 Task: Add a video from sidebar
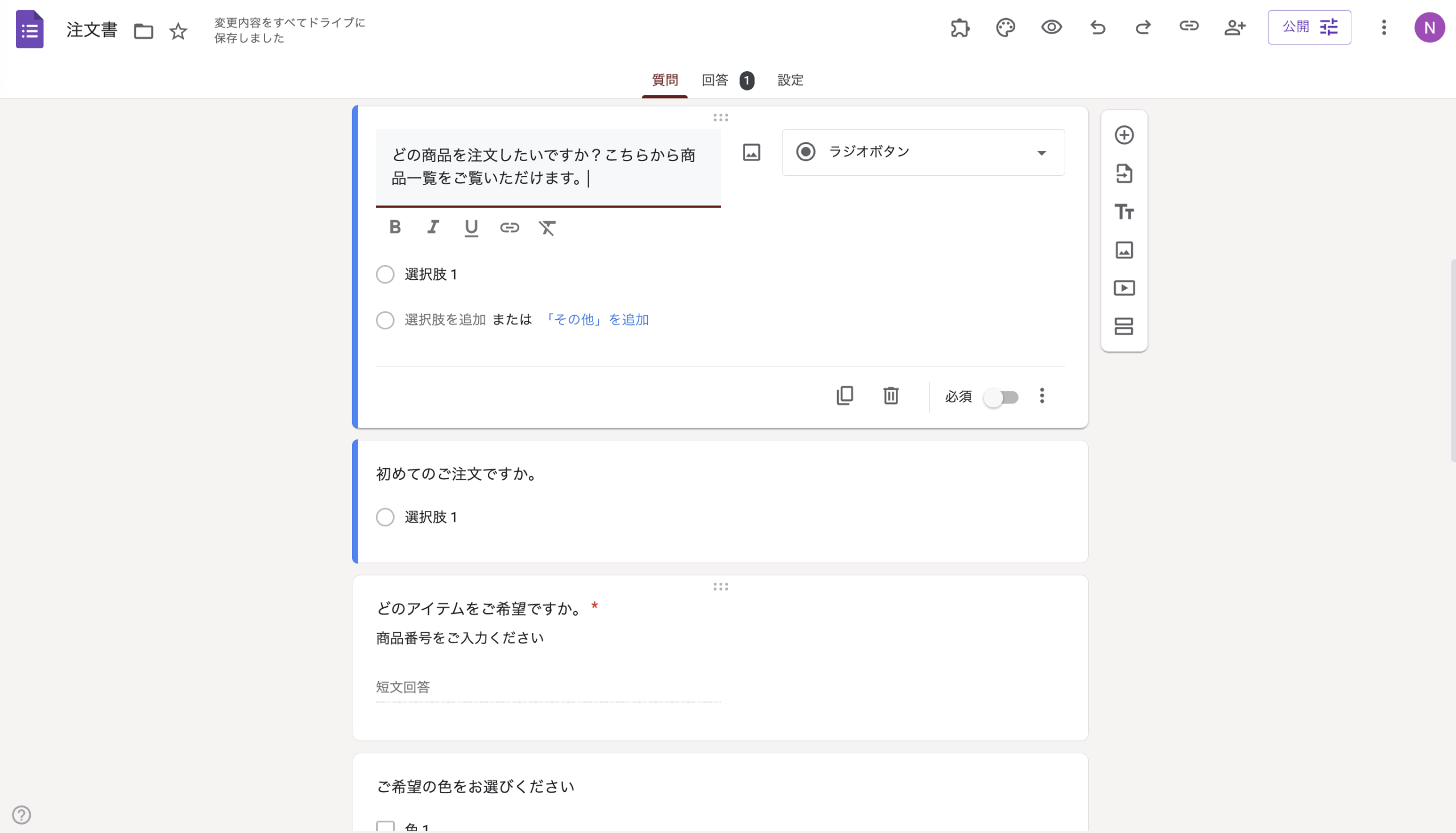[x=1124, y=288]
